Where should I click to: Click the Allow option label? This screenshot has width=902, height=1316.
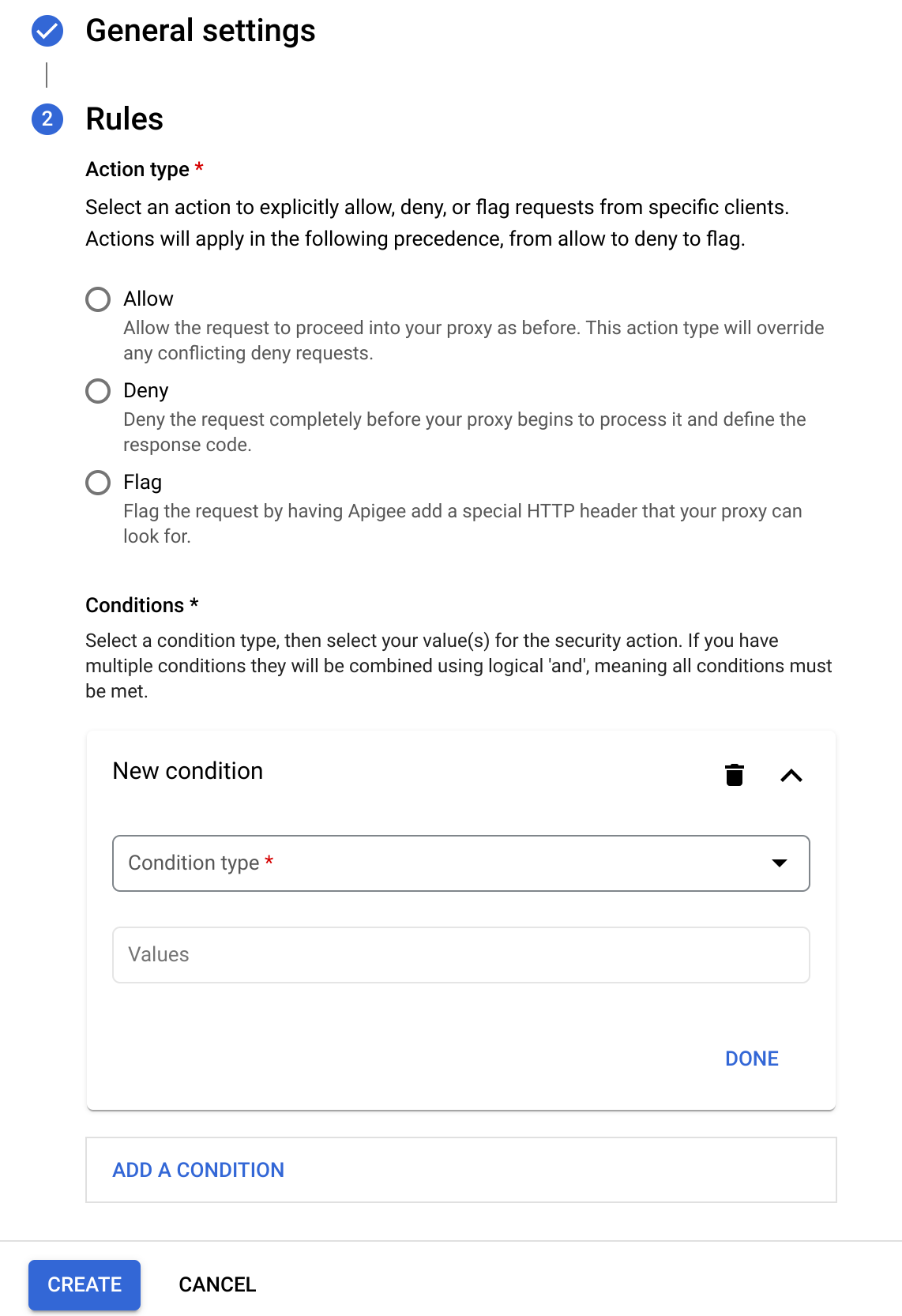click(x=148, y=299)
